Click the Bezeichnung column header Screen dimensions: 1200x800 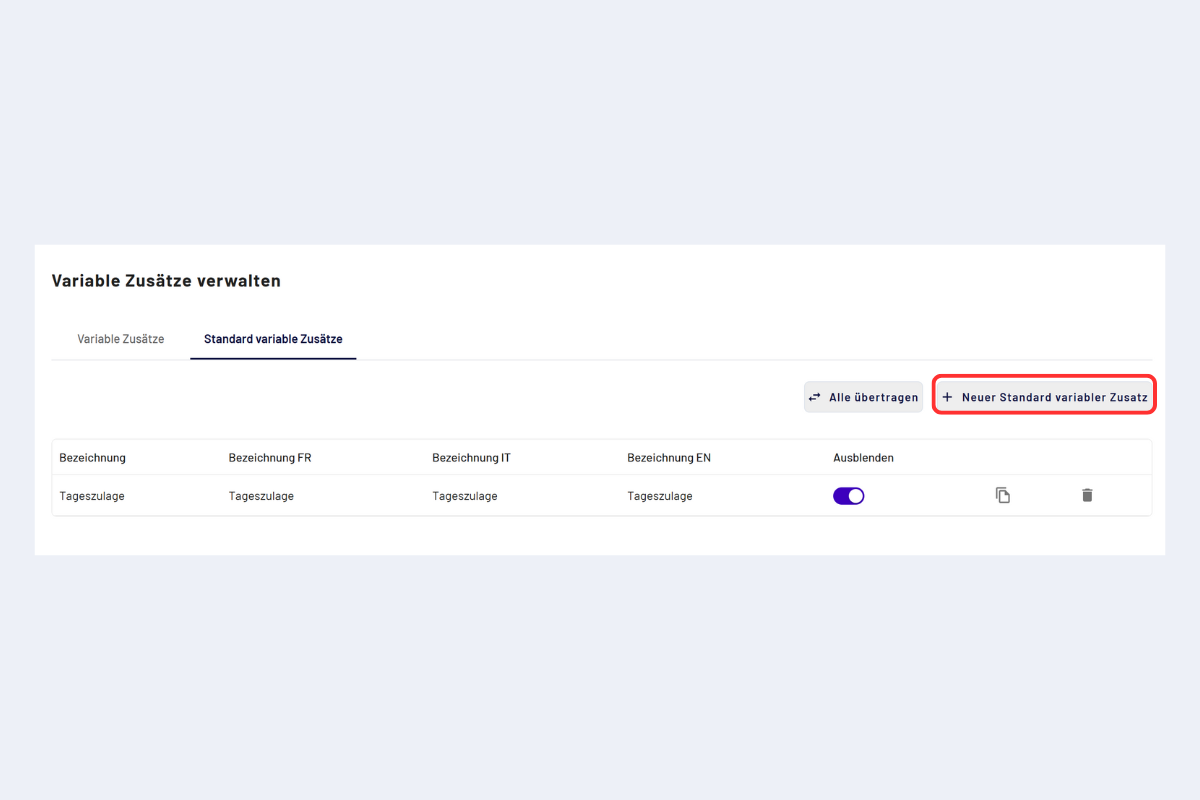[x=93, y=458]
